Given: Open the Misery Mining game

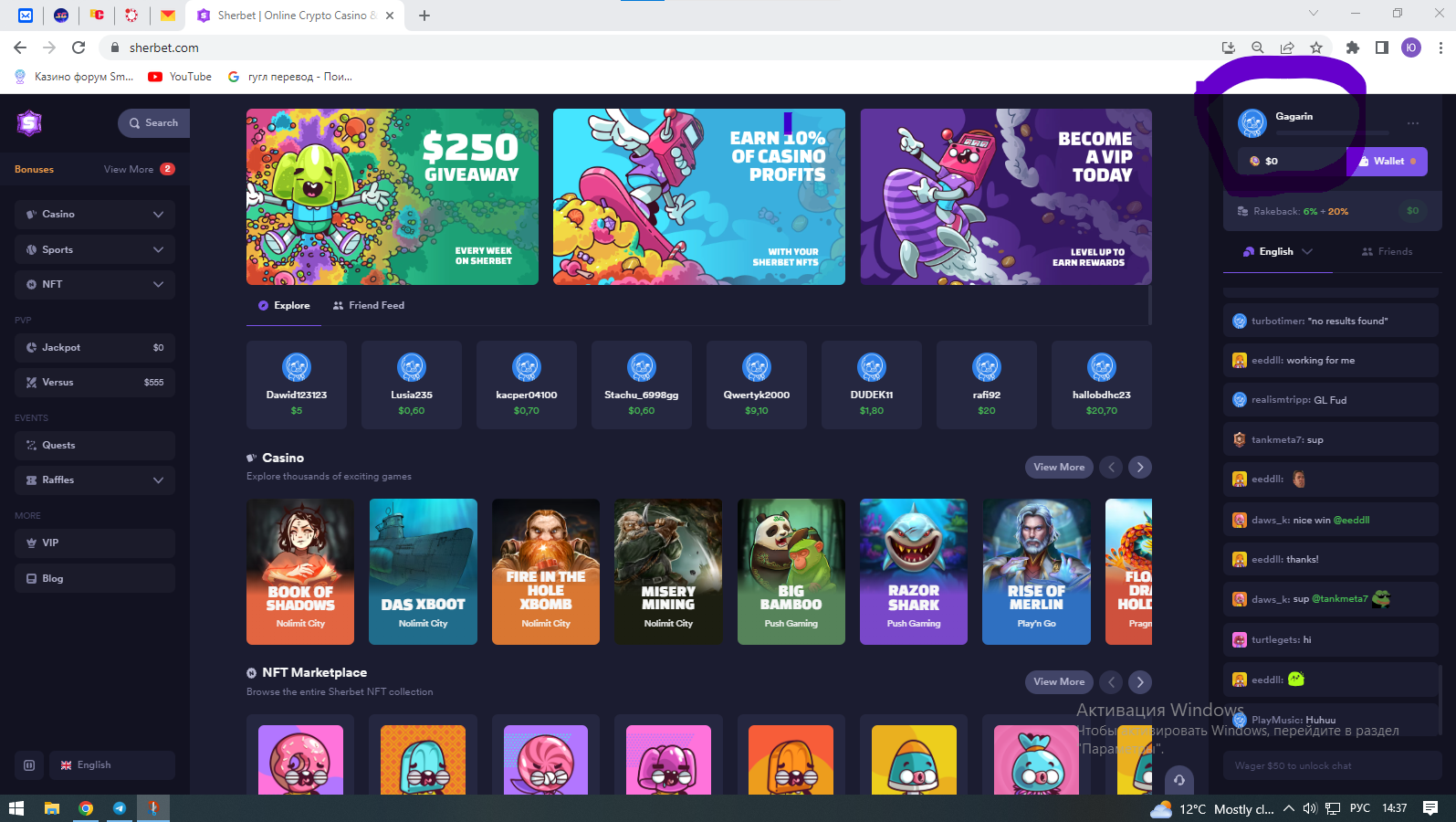Looking at the screenshot, I should [x=668, y=572].
